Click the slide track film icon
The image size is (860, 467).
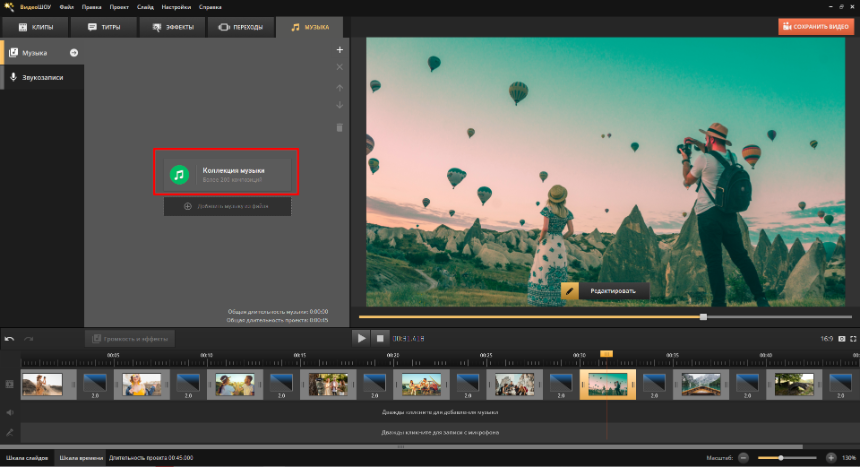[x=9, y=384]
